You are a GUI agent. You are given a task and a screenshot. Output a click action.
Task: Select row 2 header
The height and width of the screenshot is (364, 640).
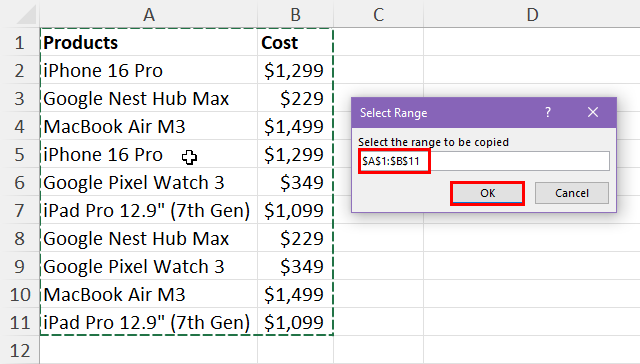coord(20,70)
